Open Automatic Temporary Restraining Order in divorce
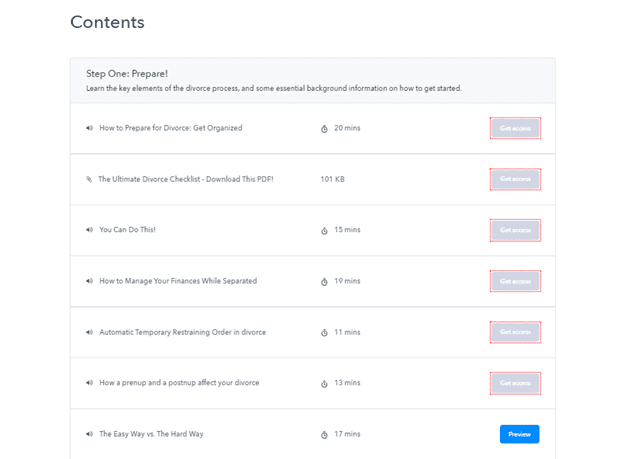Viewport: 624px width, 459px height. (x=183, y=332)
